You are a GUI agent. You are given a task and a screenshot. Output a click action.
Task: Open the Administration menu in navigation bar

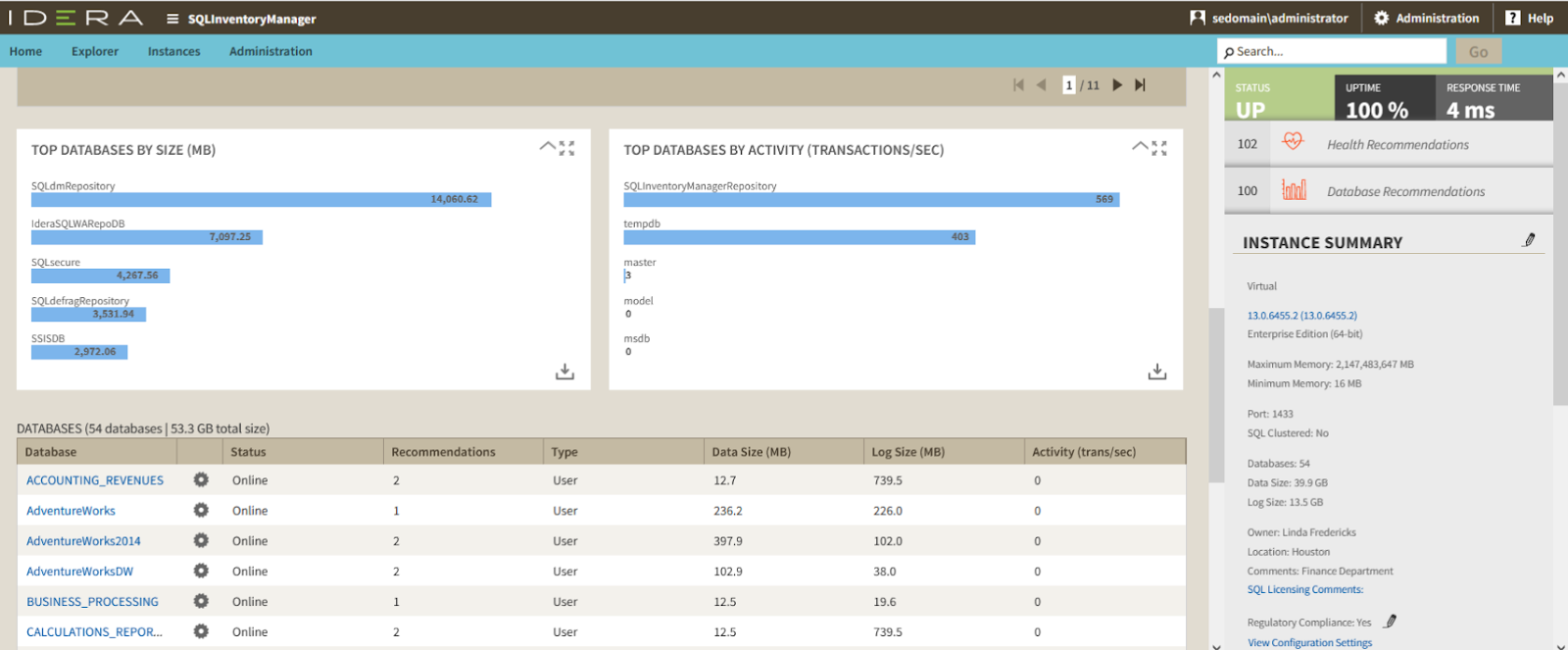point(270,51)
